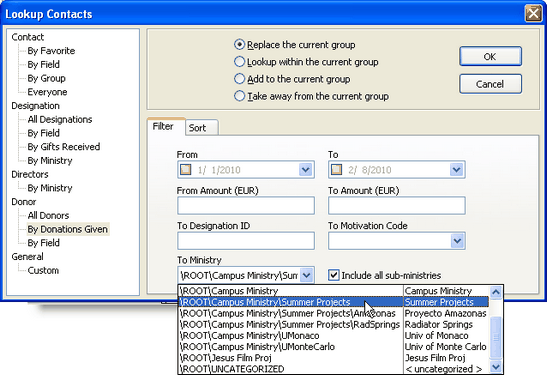Toggle the From date checkbox

click(186, 170)
